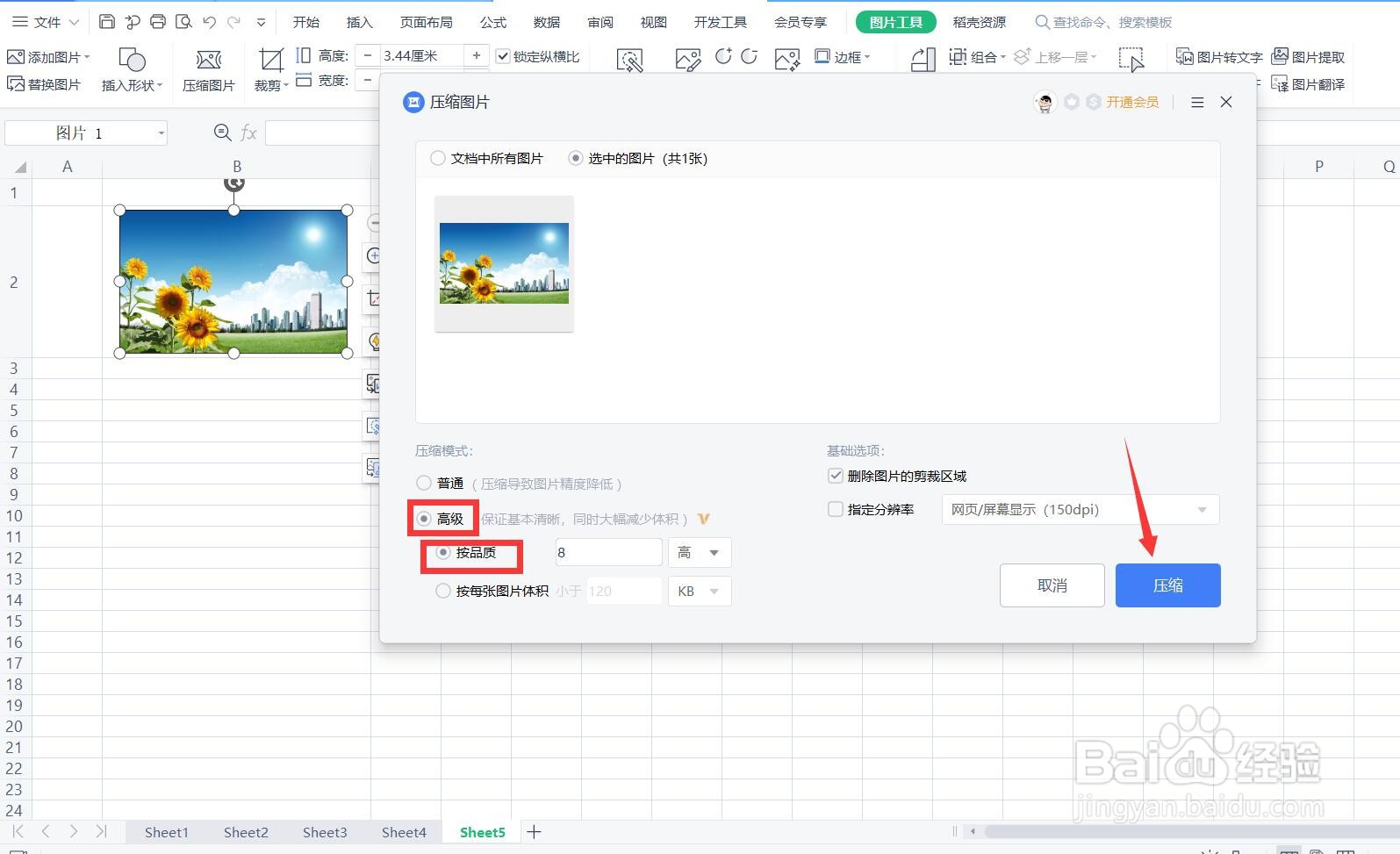Open the Border (边框) dropdown
This screenshot has height=854, width=1400.
click(x=843, y=57)
